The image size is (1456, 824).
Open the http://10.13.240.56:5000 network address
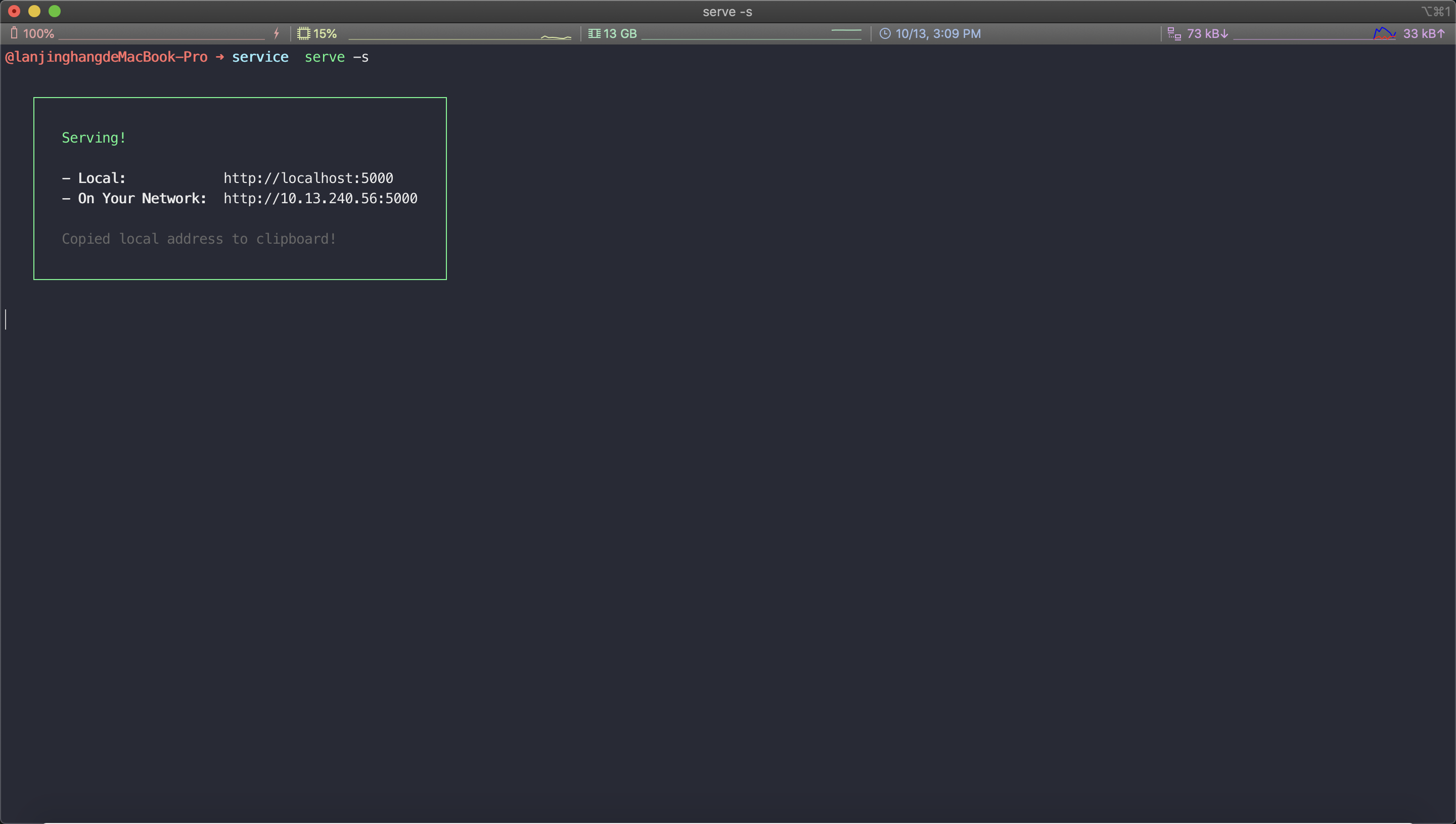click(x=321, y=199)
